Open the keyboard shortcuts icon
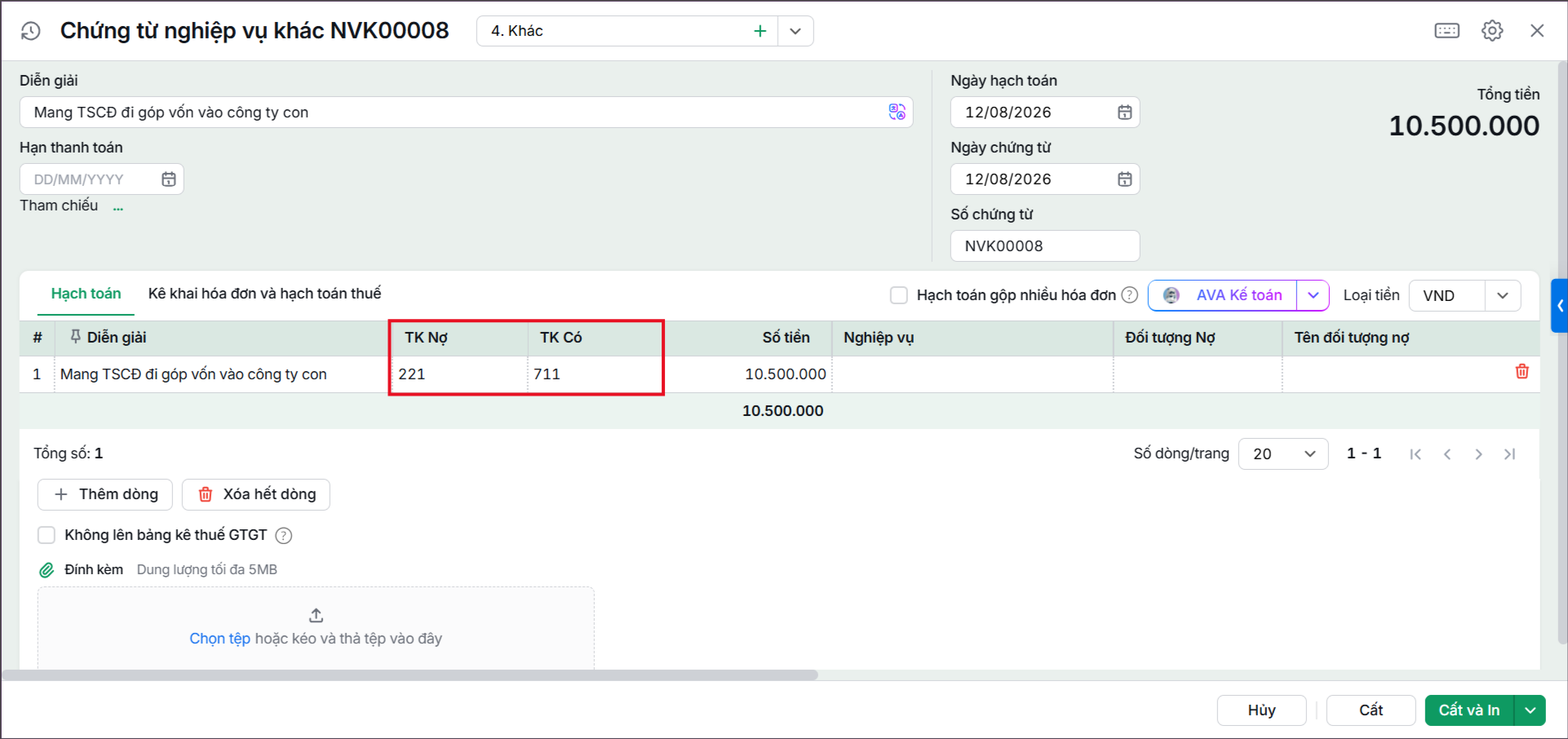This screenshot has width=1568, height=739. (x=1446, y=31)
